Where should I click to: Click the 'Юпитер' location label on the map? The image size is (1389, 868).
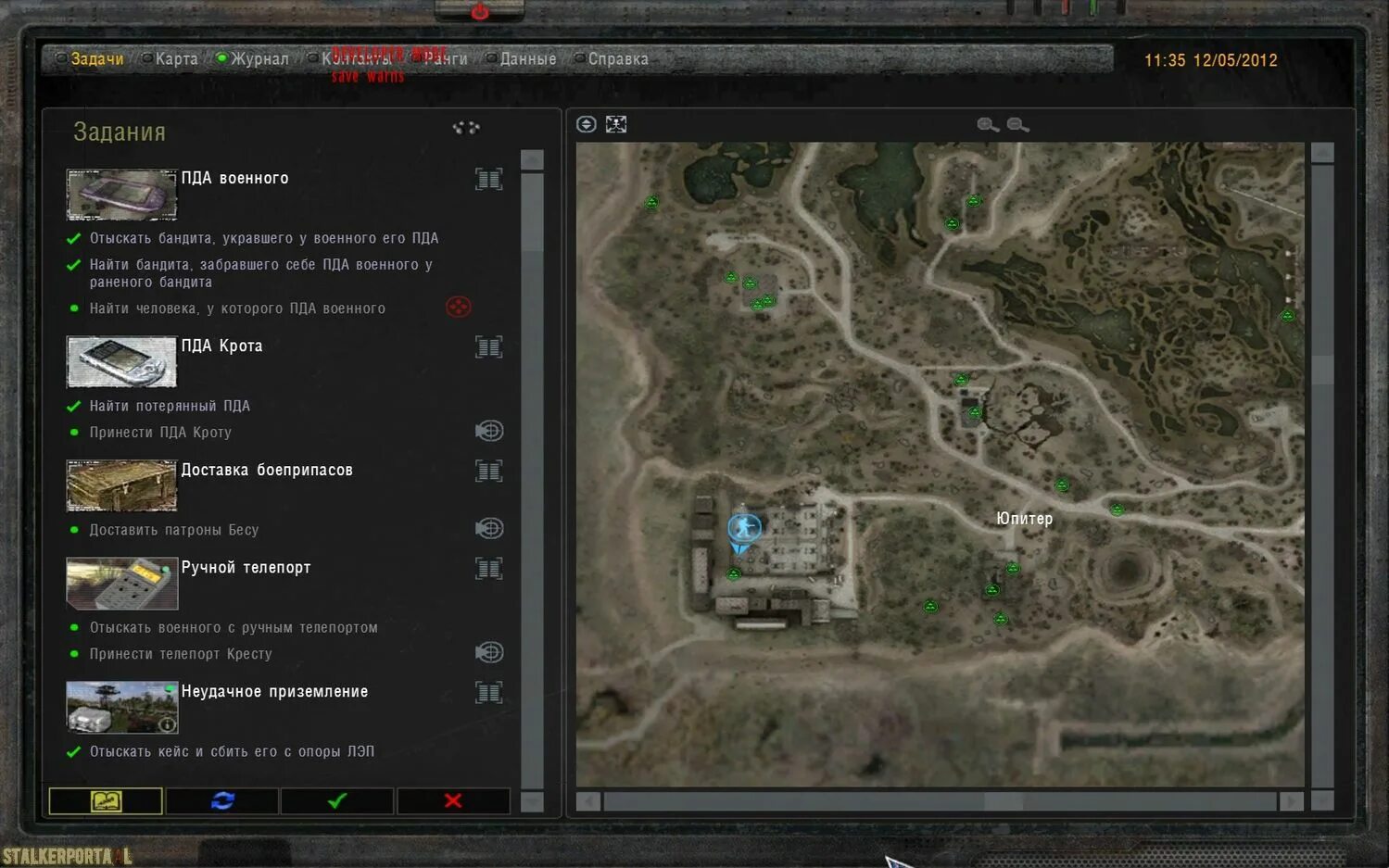(1024, 519)
